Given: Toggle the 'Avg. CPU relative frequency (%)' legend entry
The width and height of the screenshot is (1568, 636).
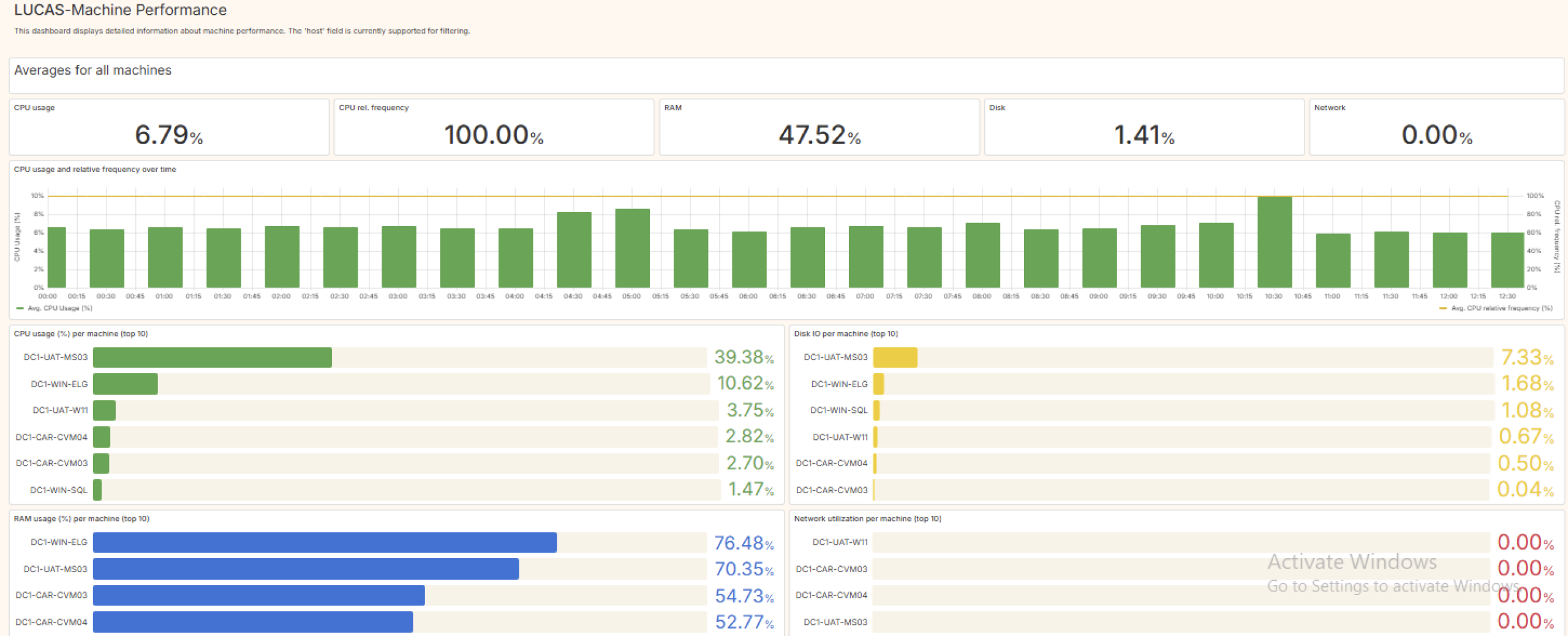Looking at the screenshot, I should [1496, 308].
